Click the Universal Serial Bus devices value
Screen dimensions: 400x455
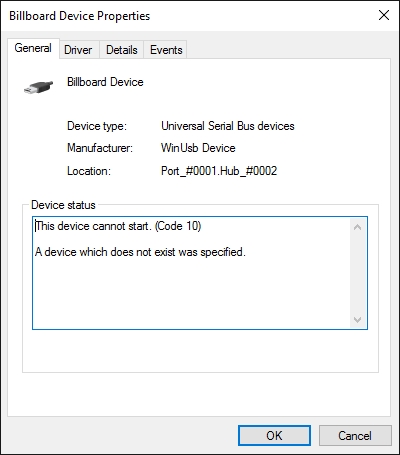point(228,126)
